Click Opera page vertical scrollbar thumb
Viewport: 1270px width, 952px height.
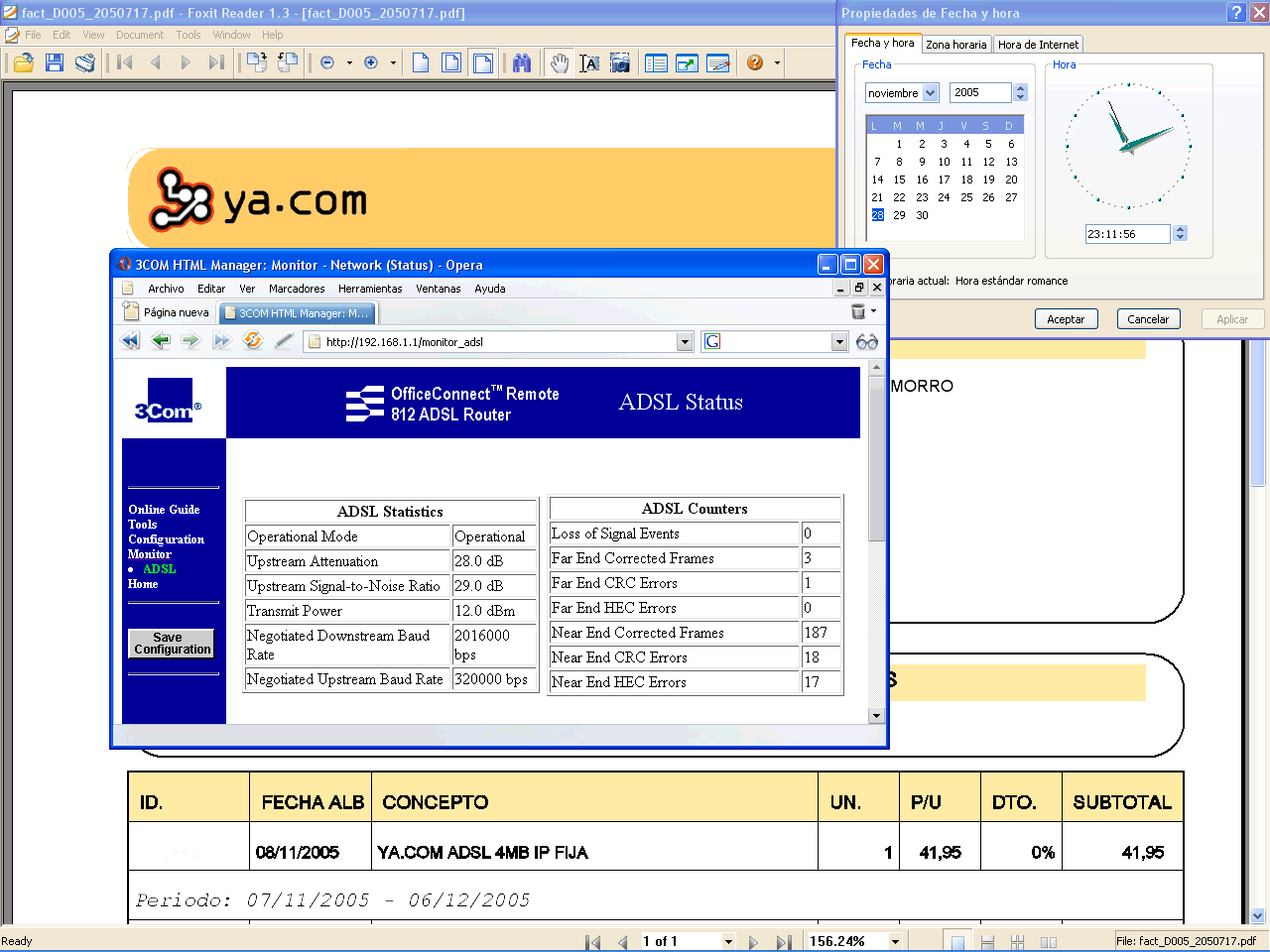pyautogui.click(x=876, y=458)
